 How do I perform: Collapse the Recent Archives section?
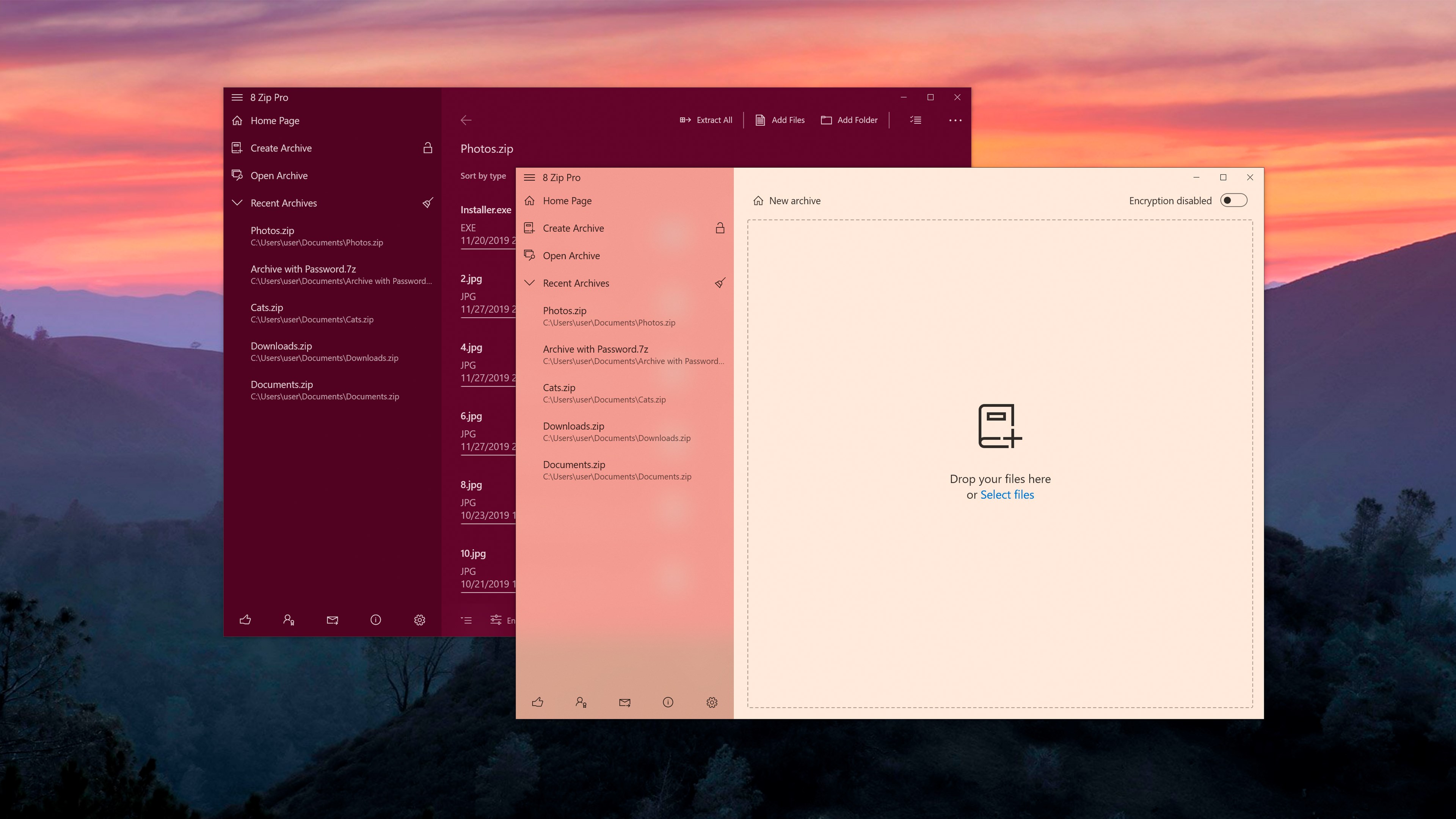coord(529,282)
